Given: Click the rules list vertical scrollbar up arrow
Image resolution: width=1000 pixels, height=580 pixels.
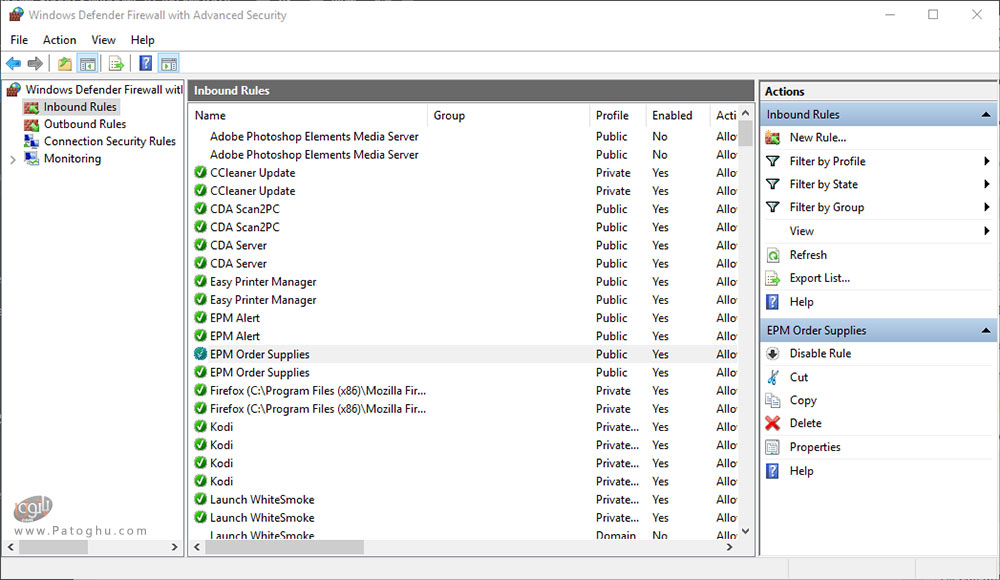Looking at the screenshot, I should [x=746, y=113].
